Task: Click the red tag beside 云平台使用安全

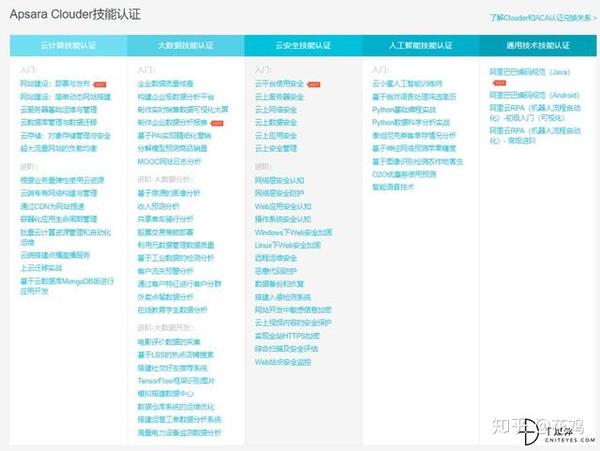Action: pos(314,84)
